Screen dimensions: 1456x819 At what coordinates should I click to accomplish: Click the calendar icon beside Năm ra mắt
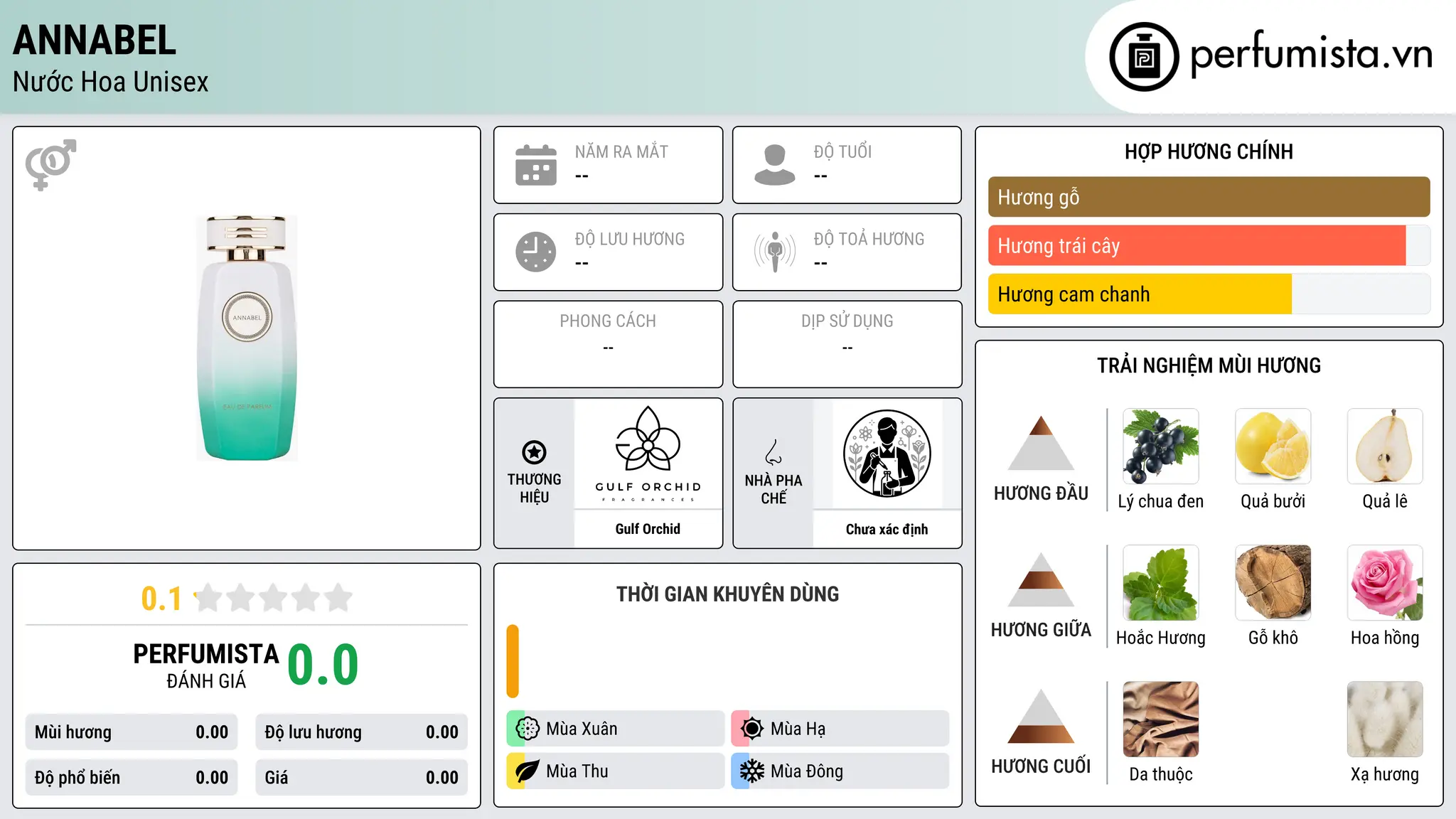click(x=536, y=165)
